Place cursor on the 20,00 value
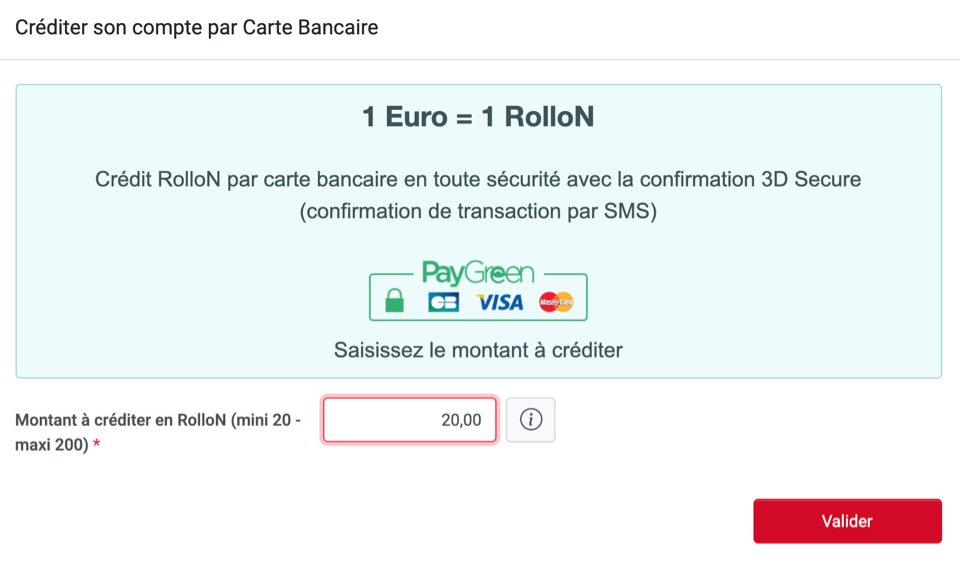Screen dimensions: 960x563 pyautogui.click(x=461, y=420)
